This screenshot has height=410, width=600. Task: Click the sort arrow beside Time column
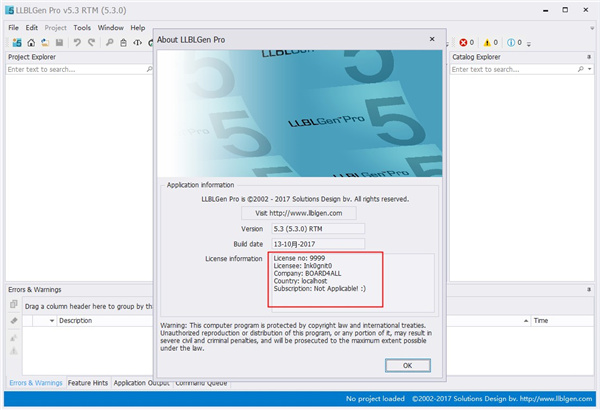526,320
